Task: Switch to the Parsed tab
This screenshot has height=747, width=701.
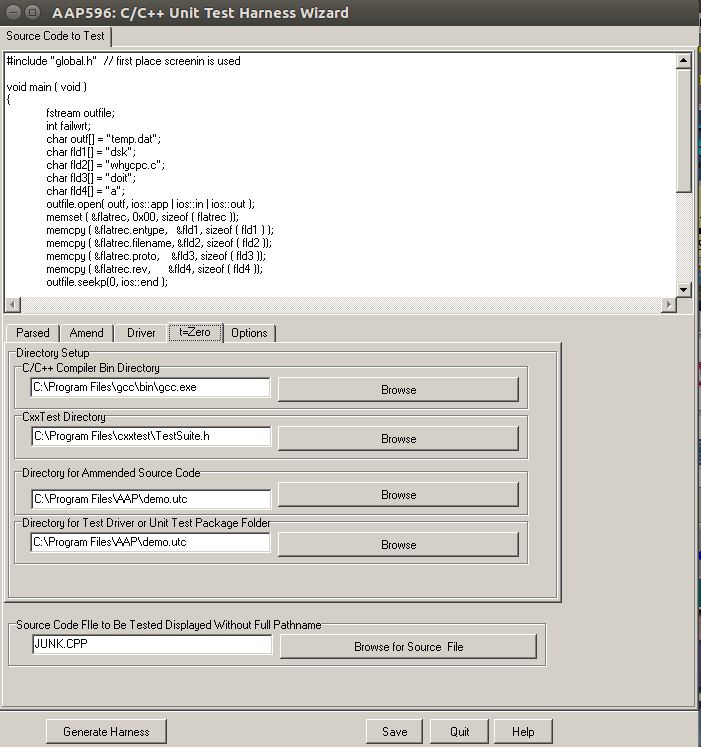Action: coord(33,333)
